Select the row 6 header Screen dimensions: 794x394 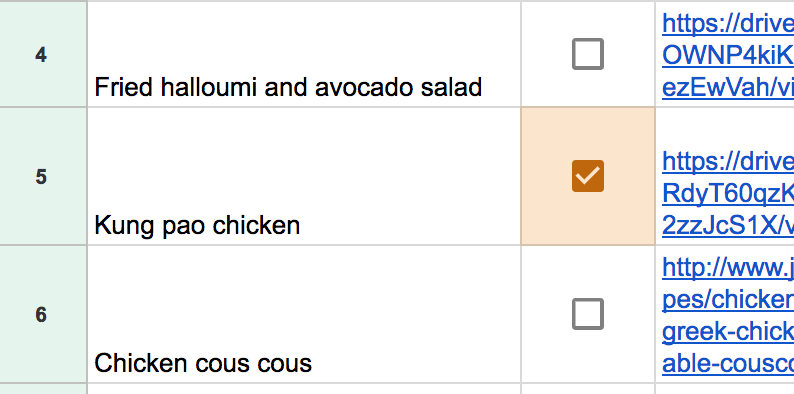[43, 314]
